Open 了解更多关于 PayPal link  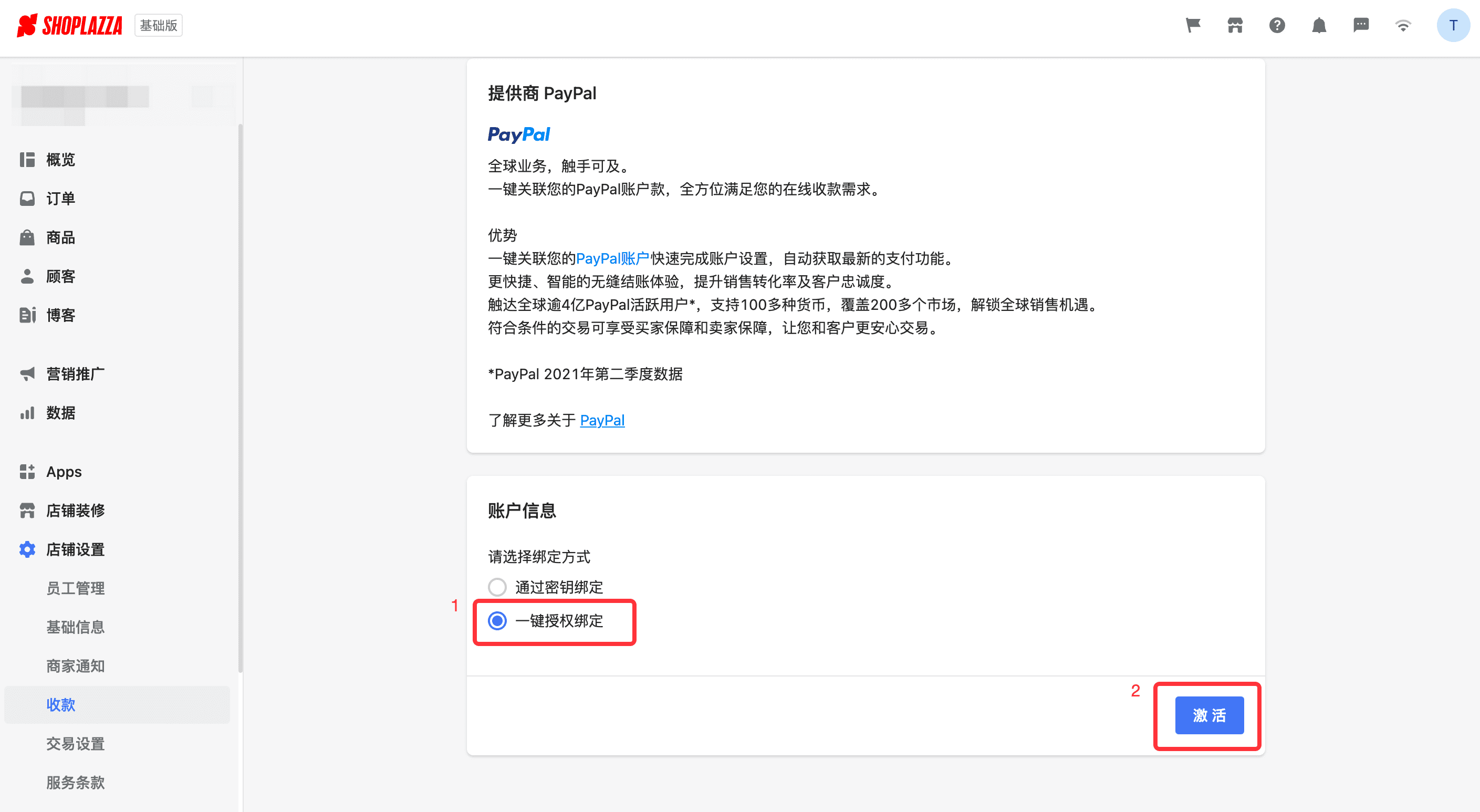coord(602,420)
